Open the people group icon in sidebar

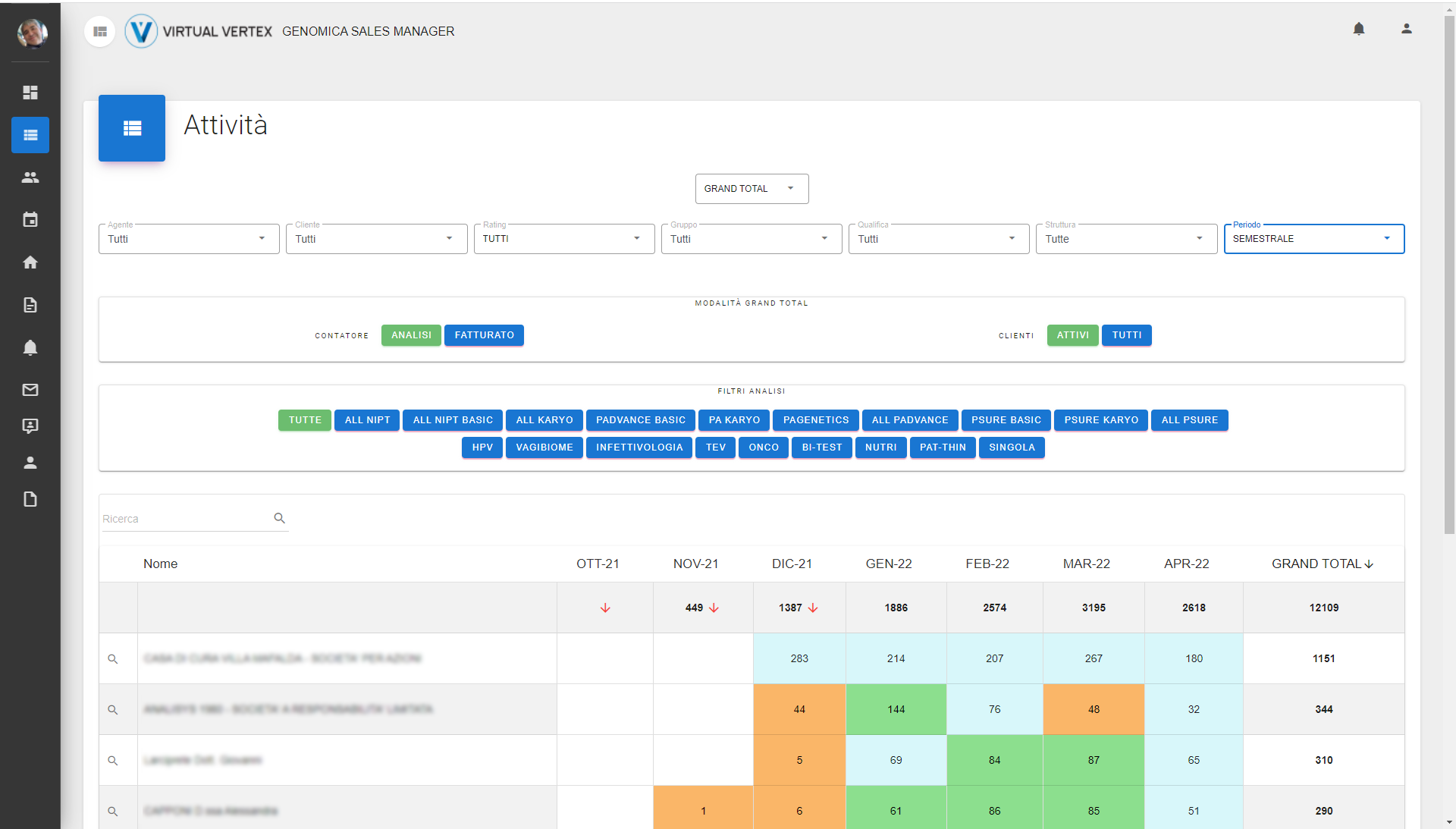click(x=30, y=177)
